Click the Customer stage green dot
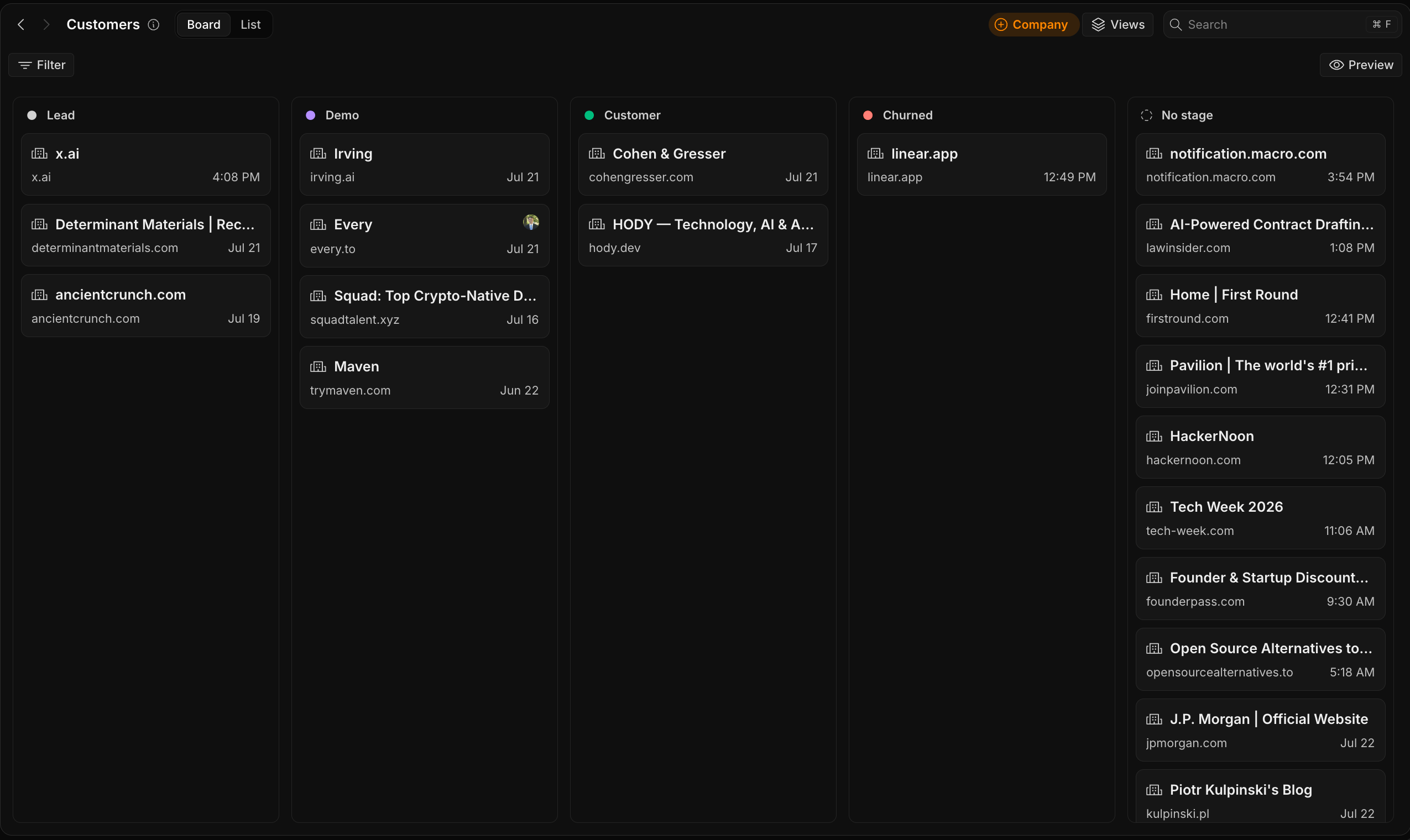 tap(589, 116)
